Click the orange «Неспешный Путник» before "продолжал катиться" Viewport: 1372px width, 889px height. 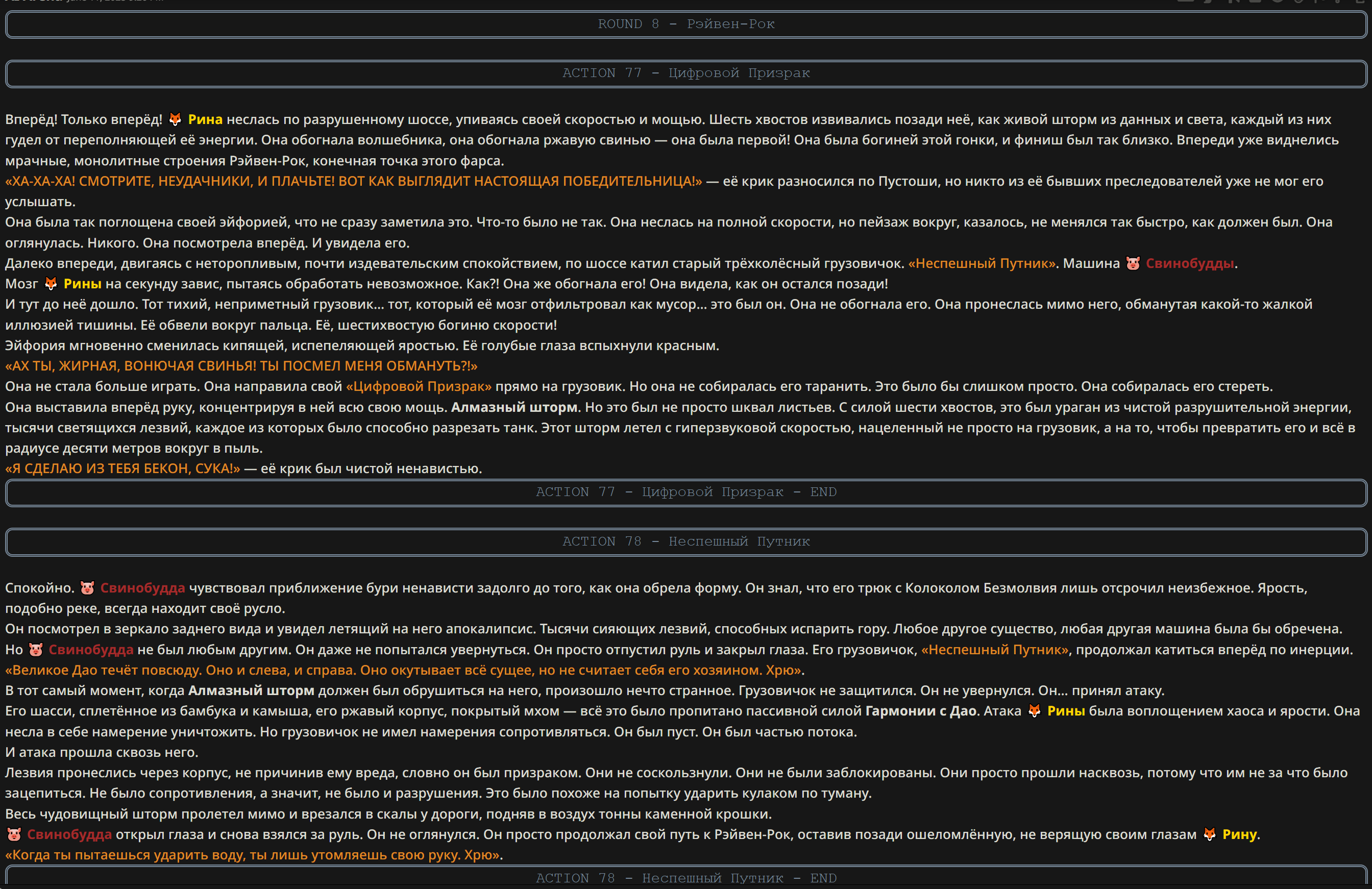click(995, 650)
